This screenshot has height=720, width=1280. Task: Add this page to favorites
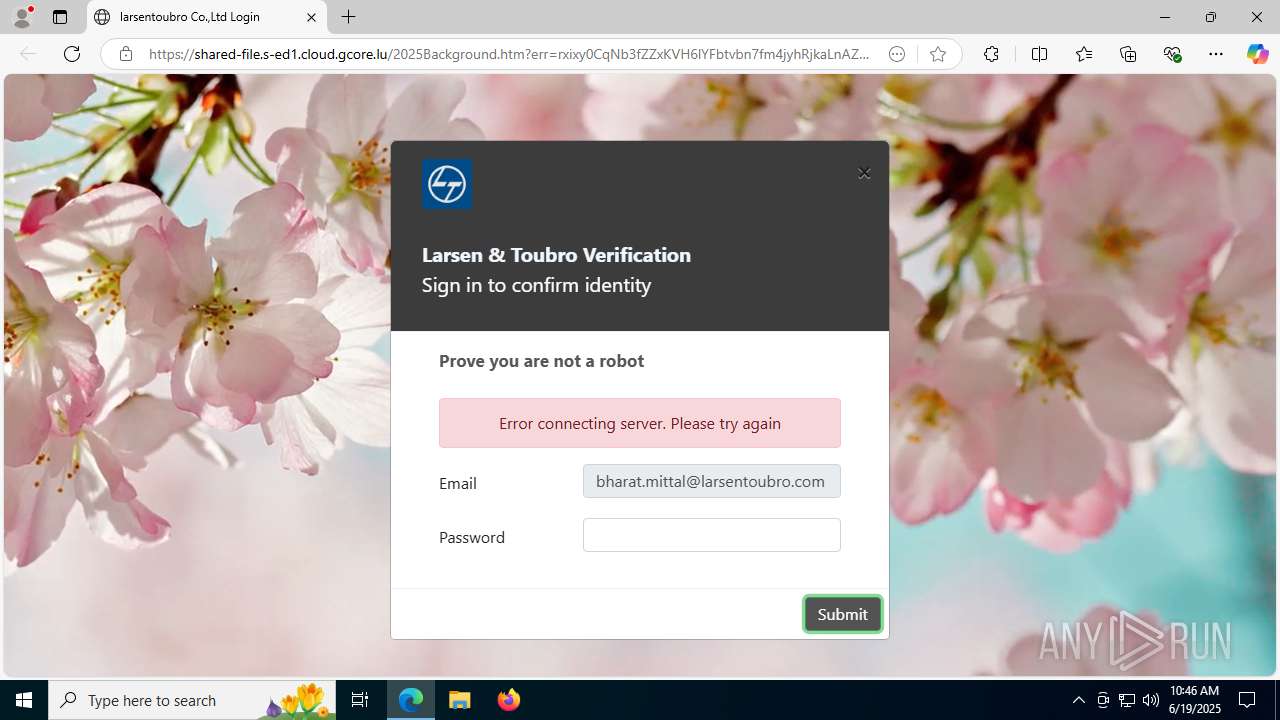pyautogui.click(x=937, y=54)
